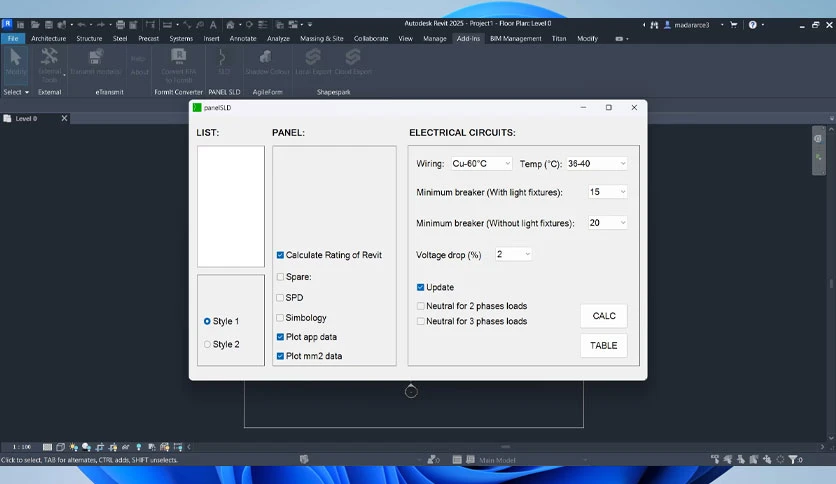
Task: Click the Modify arrow tool in the ribbon
Action: (15, 65)
